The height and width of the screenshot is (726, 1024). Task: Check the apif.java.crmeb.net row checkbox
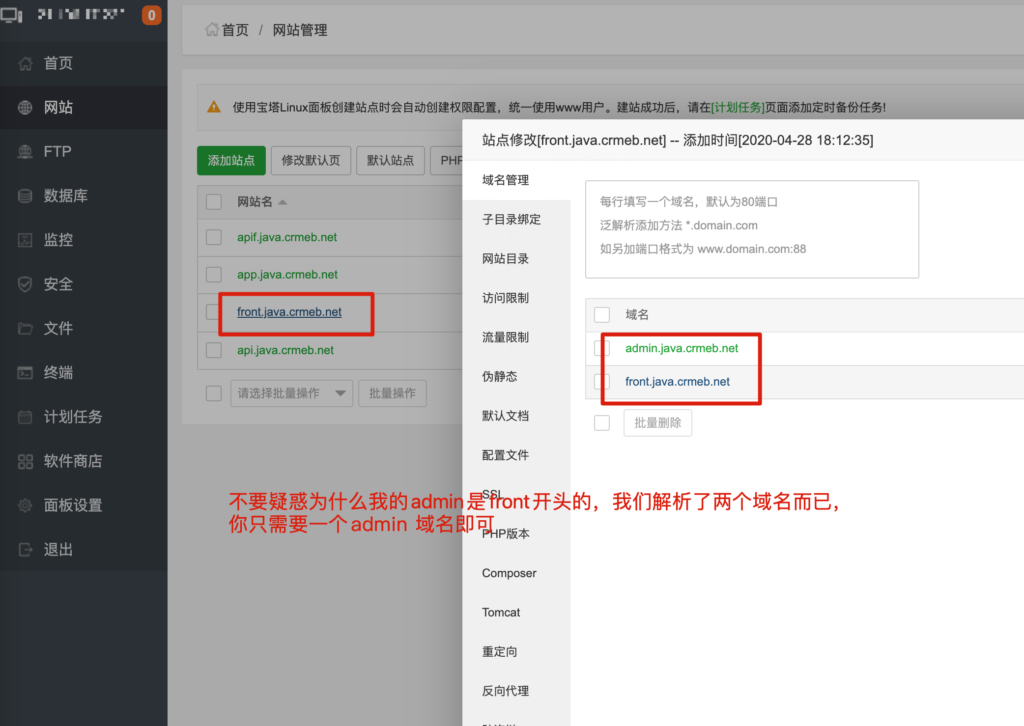(x=214, y=237)
